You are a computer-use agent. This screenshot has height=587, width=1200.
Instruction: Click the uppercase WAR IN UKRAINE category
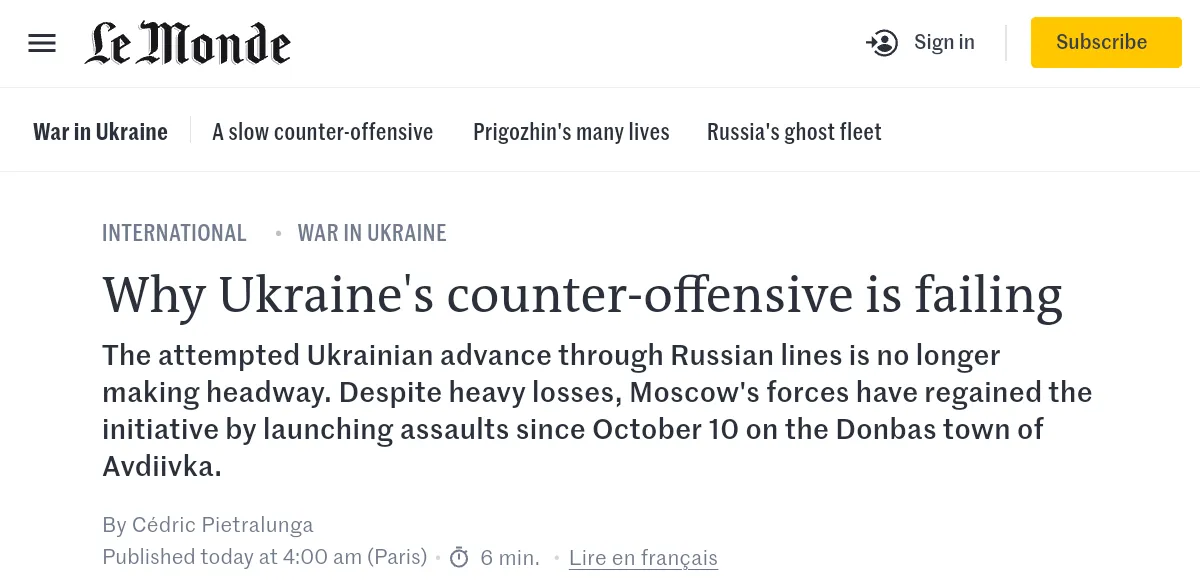point(372,233)
